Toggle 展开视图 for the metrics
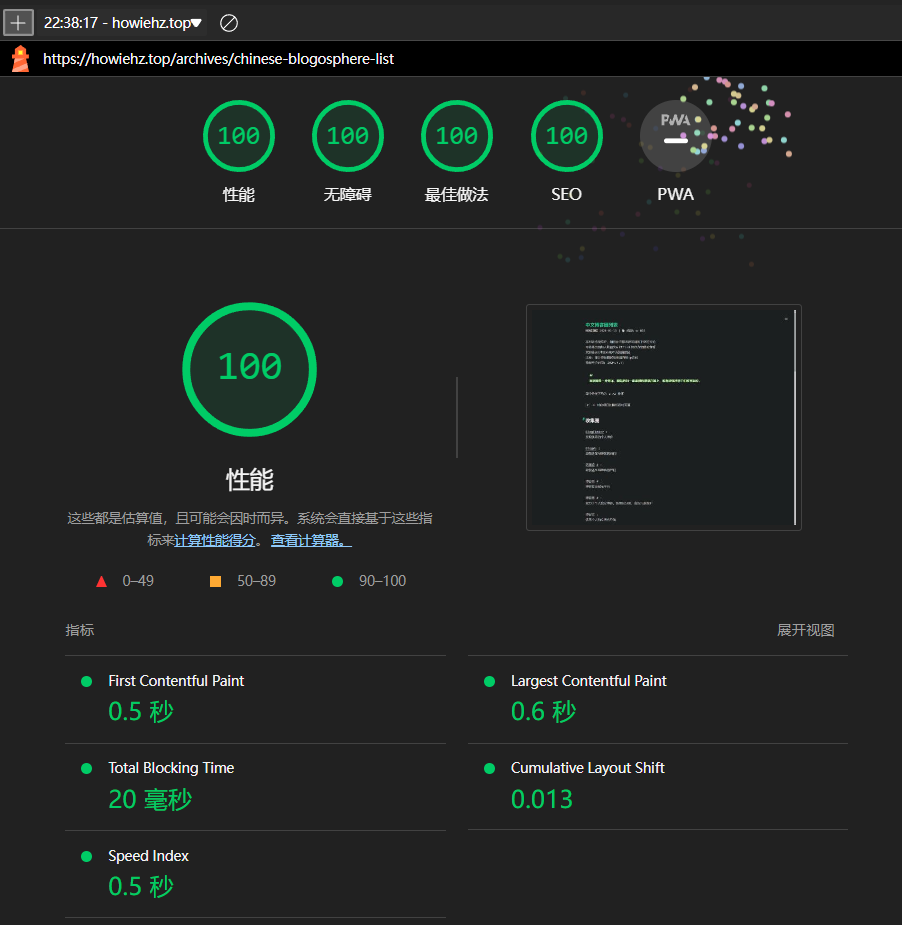Image resolution: width=902 pixels, height=925 pixels. [x=805, y=630]
